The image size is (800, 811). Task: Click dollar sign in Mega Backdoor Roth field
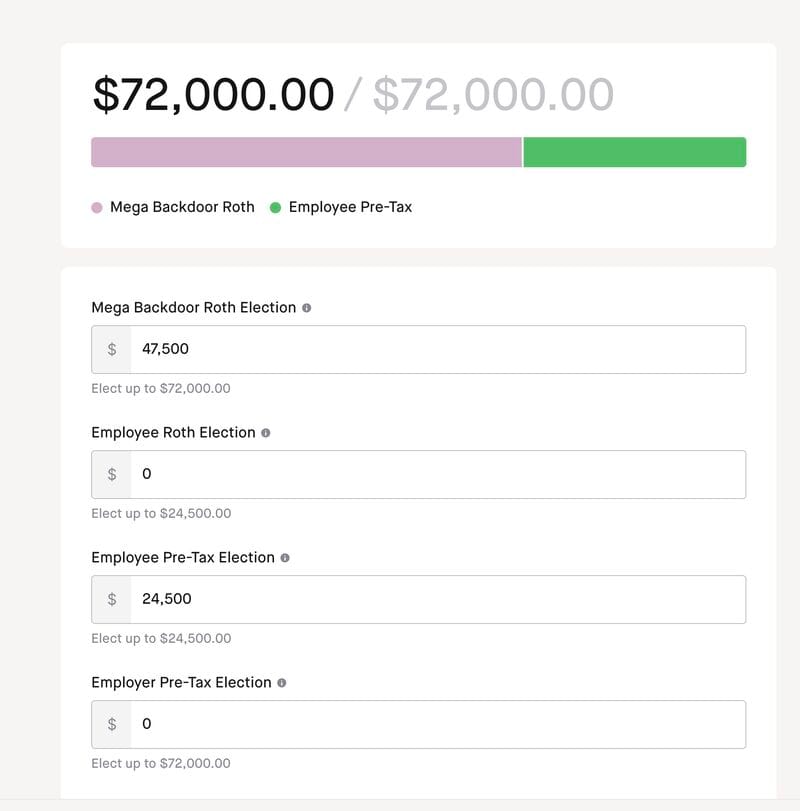pyautogui.click(x=112, y=349)
